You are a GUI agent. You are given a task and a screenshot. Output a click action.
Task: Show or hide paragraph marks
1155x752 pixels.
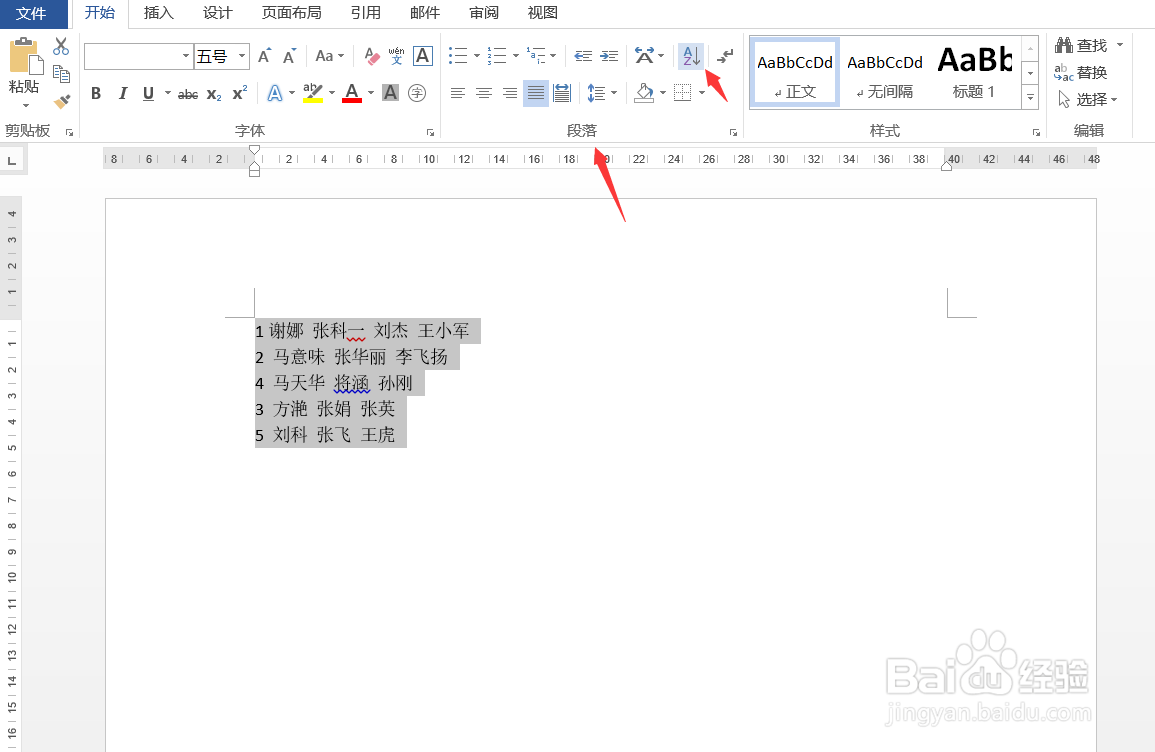[x=726, y=56]
